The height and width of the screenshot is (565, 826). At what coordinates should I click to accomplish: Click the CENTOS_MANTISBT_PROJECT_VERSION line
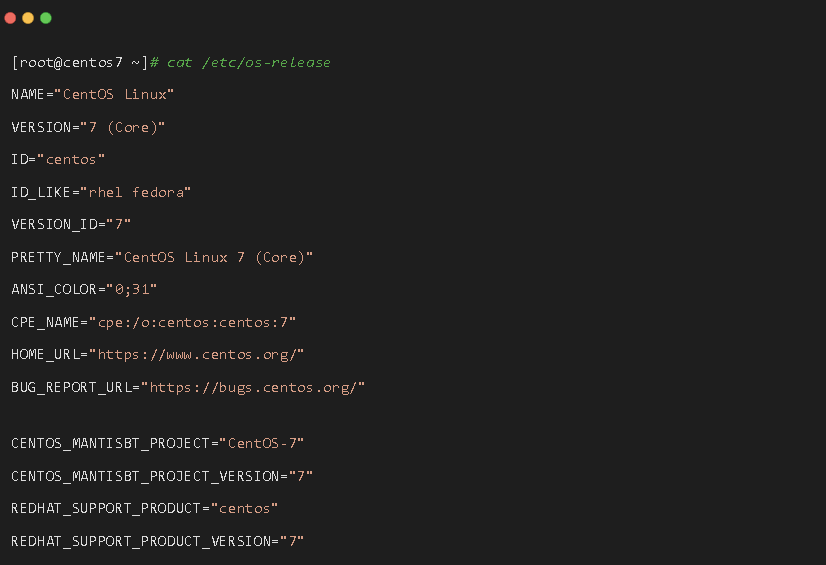point(162,477)
